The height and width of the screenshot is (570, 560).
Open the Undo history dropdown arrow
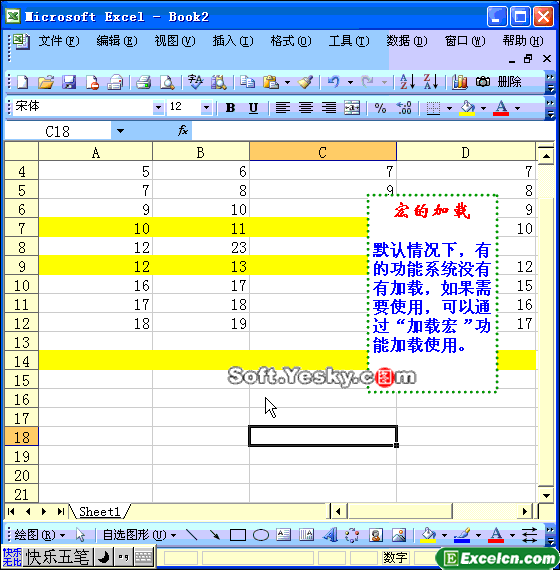tap(350, 83)
